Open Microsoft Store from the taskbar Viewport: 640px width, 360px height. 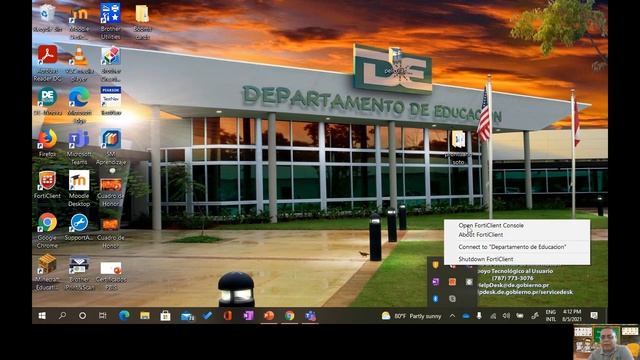click(165, 316)
